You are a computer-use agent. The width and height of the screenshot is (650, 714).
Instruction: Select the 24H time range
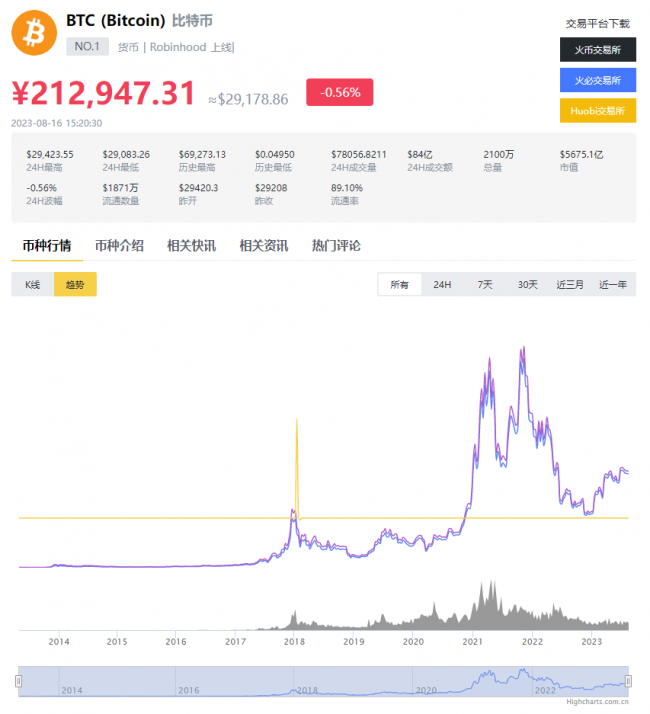442,285
